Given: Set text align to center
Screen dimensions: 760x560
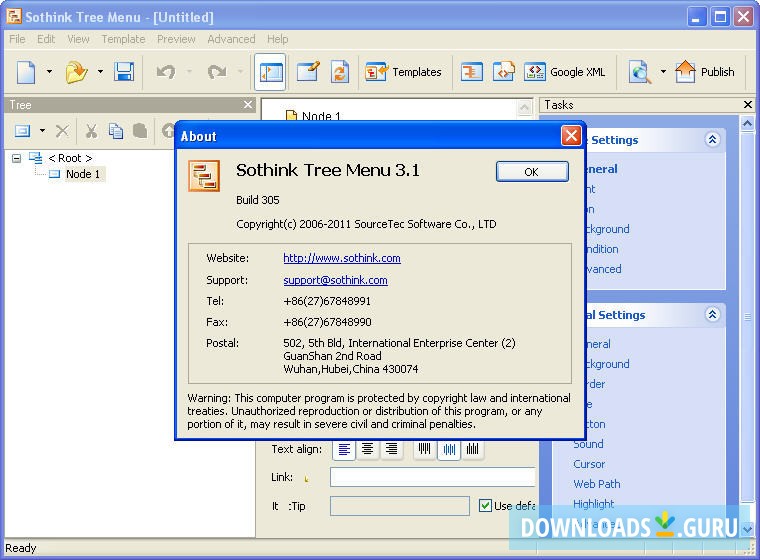Looking at the screenshot, I should coord(367,449).
